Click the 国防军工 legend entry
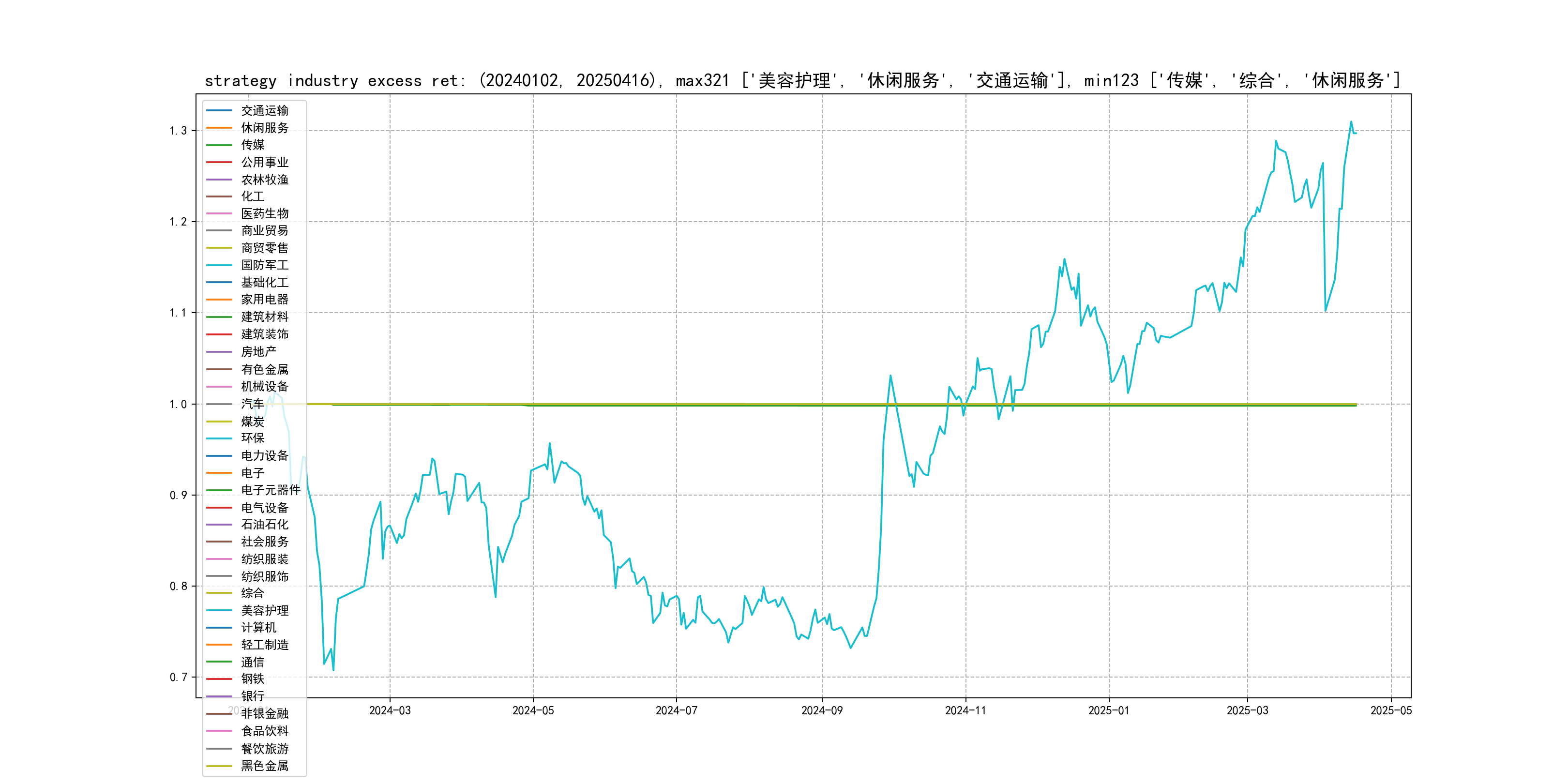The image size is (1568, 784). pos(264,265)
